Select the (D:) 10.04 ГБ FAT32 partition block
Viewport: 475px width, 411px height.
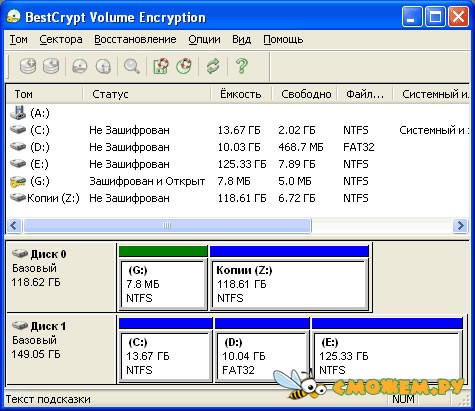tap(262, 356)
